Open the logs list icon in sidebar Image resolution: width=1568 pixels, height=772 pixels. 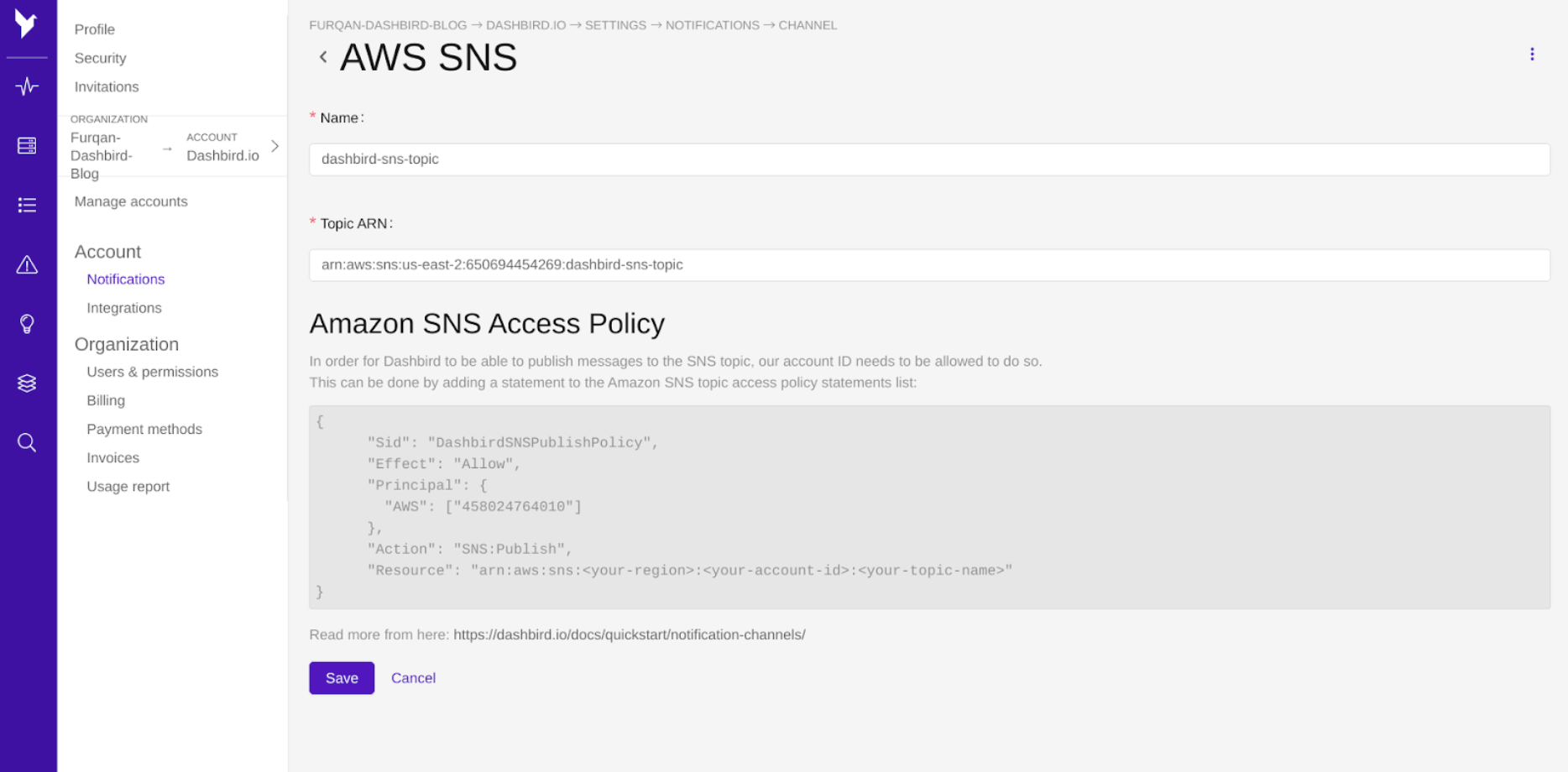click(x=27, y=205)
